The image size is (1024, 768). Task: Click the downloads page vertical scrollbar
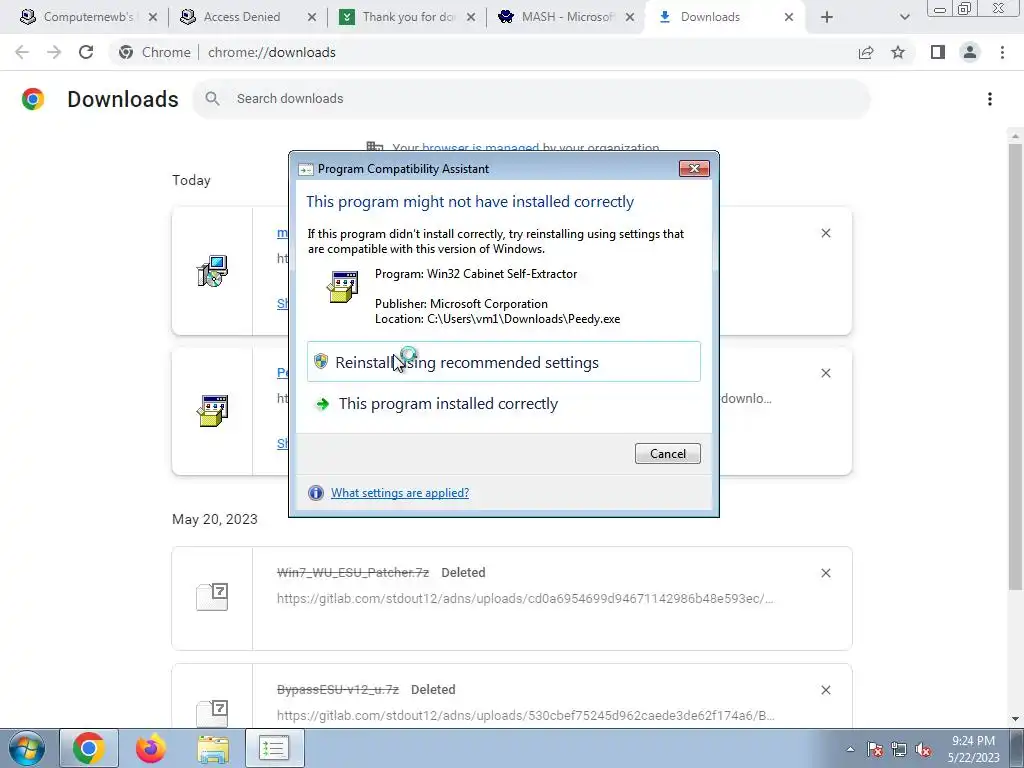pos(1014,366)
